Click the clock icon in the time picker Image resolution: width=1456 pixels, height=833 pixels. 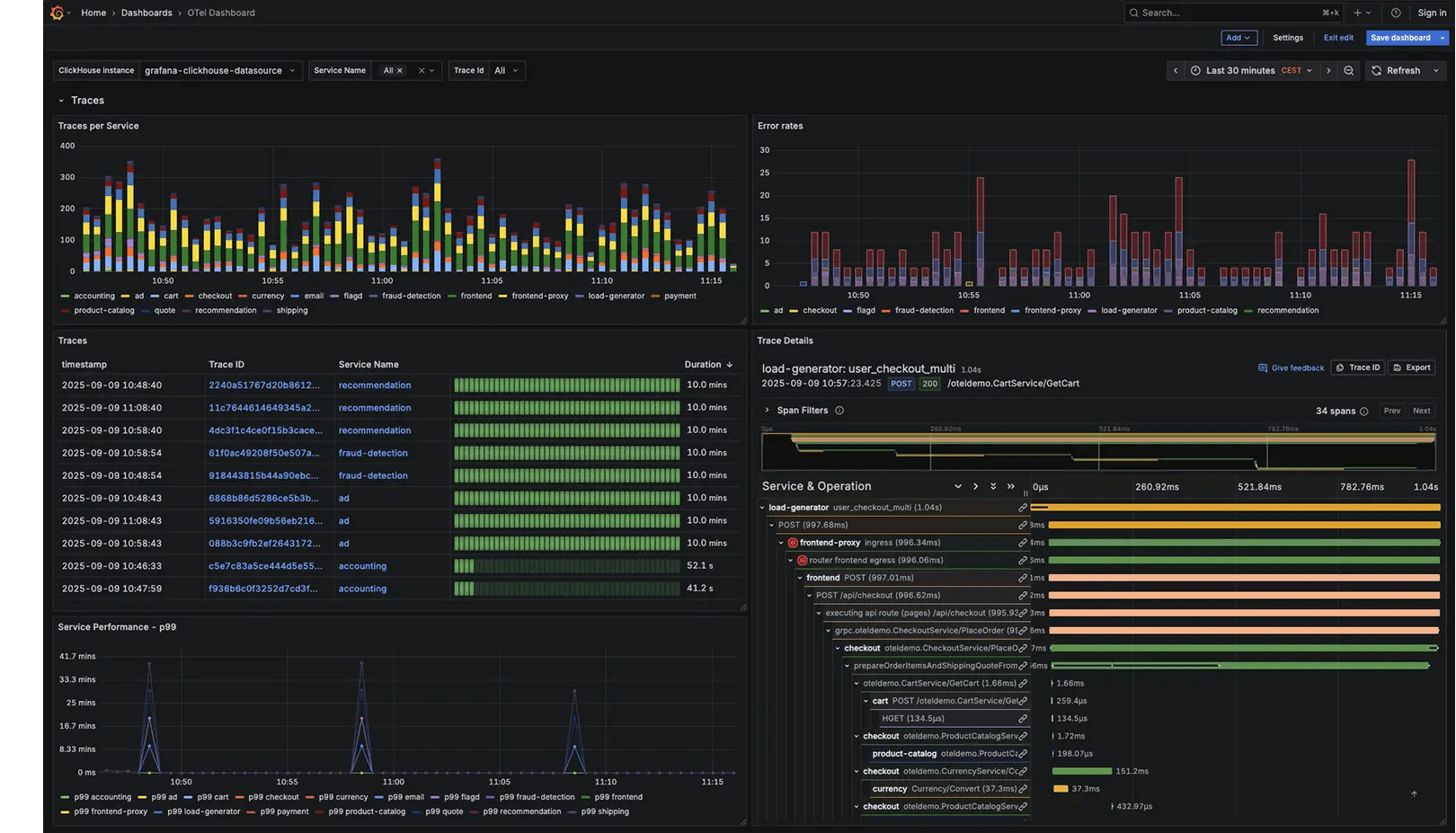(1194, 70)
